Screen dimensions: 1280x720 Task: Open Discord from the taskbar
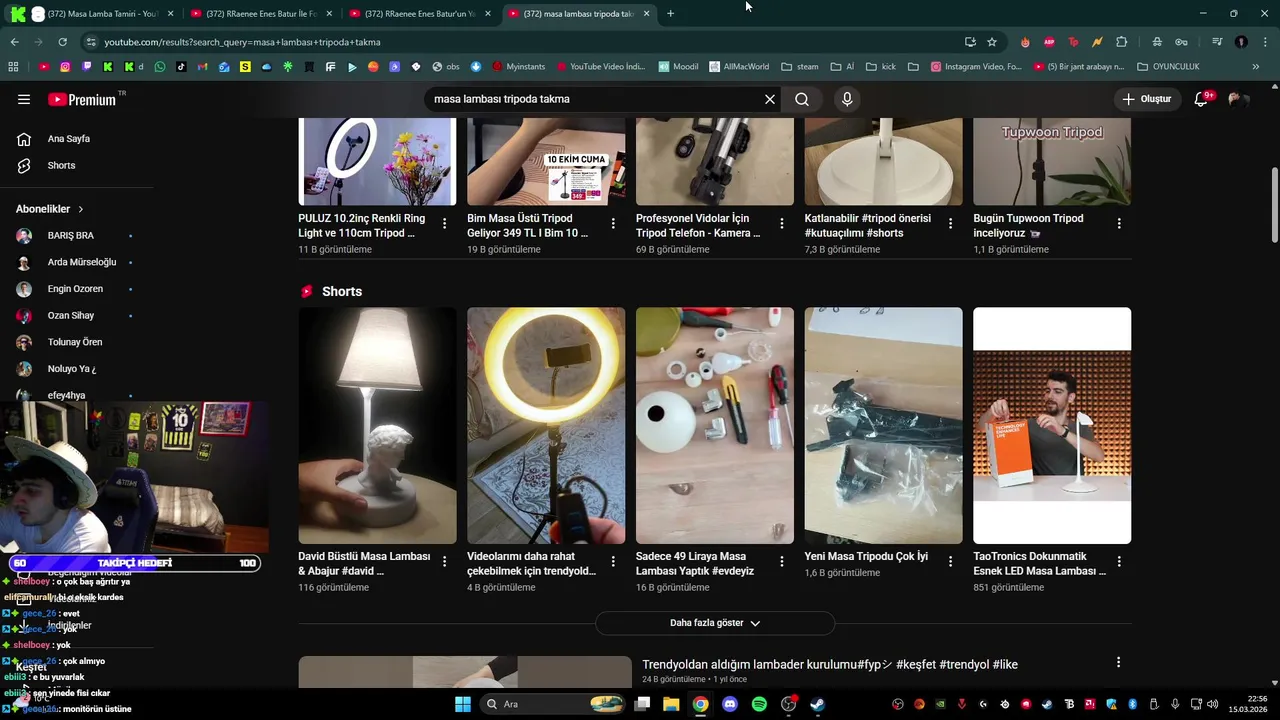(x=730, y=704)
